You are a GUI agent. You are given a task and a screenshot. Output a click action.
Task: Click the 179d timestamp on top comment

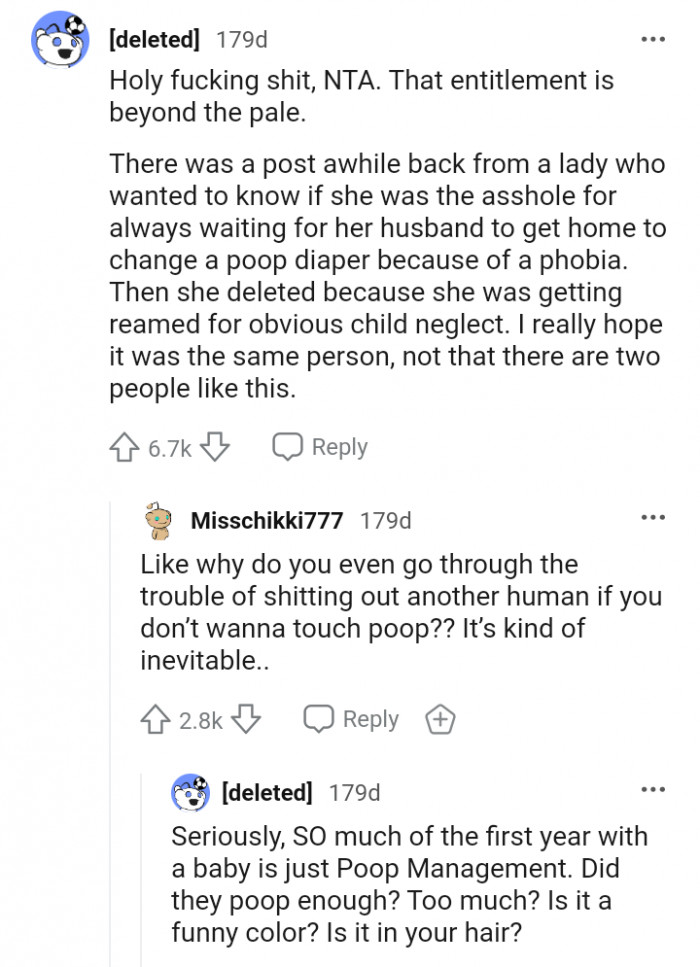click(x=242, y=39)
